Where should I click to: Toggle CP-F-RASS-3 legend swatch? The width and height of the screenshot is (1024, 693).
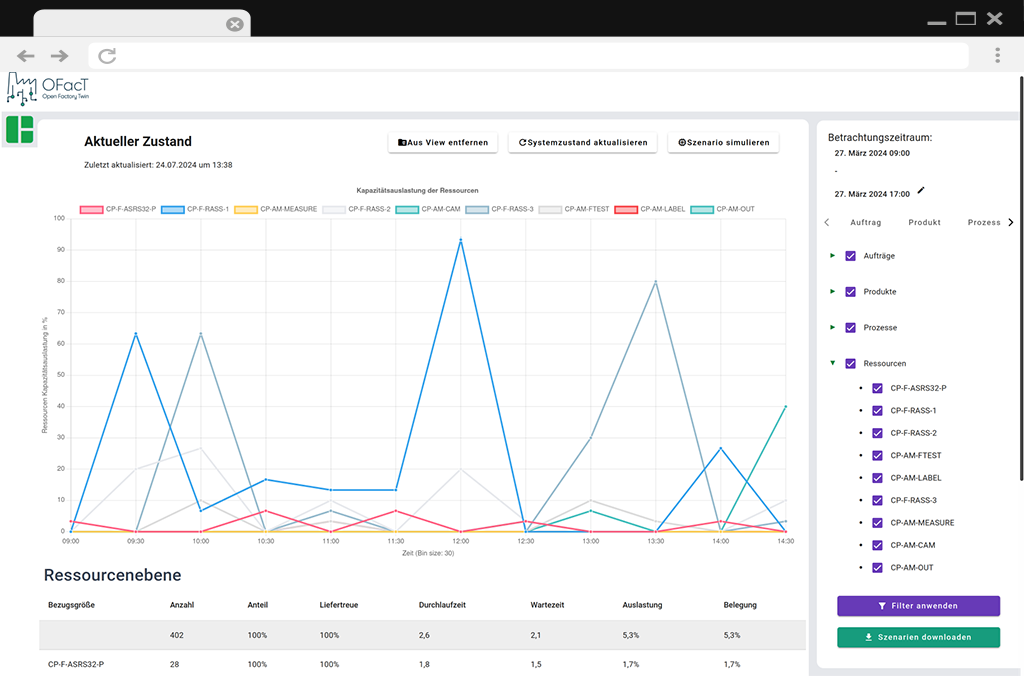tap(477, 210)
